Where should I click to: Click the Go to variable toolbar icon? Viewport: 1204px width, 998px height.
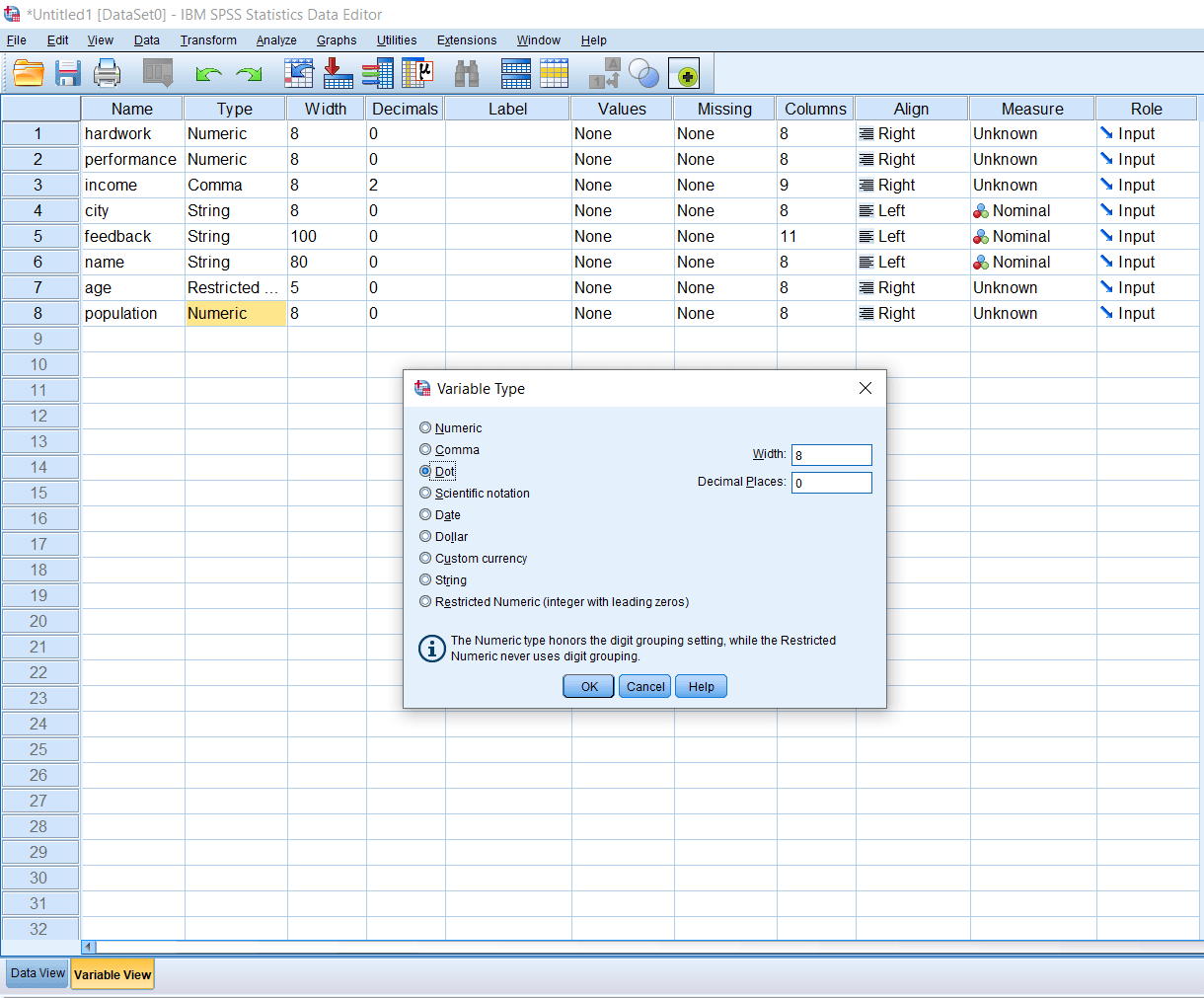tap(338, 74)
